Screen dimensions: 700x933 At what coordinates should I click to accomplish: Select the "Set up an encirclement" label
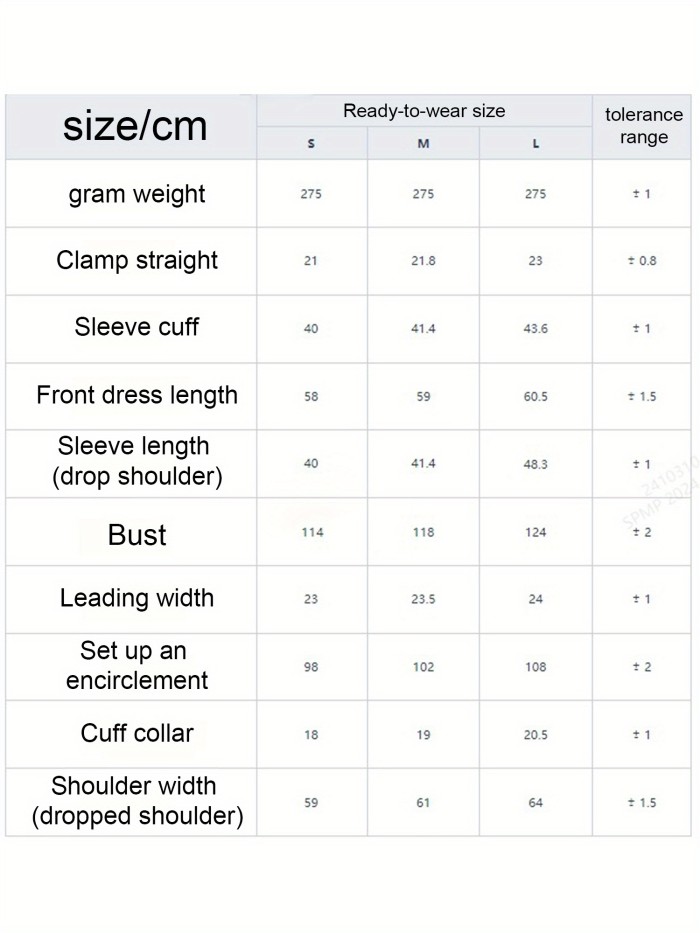137,666
